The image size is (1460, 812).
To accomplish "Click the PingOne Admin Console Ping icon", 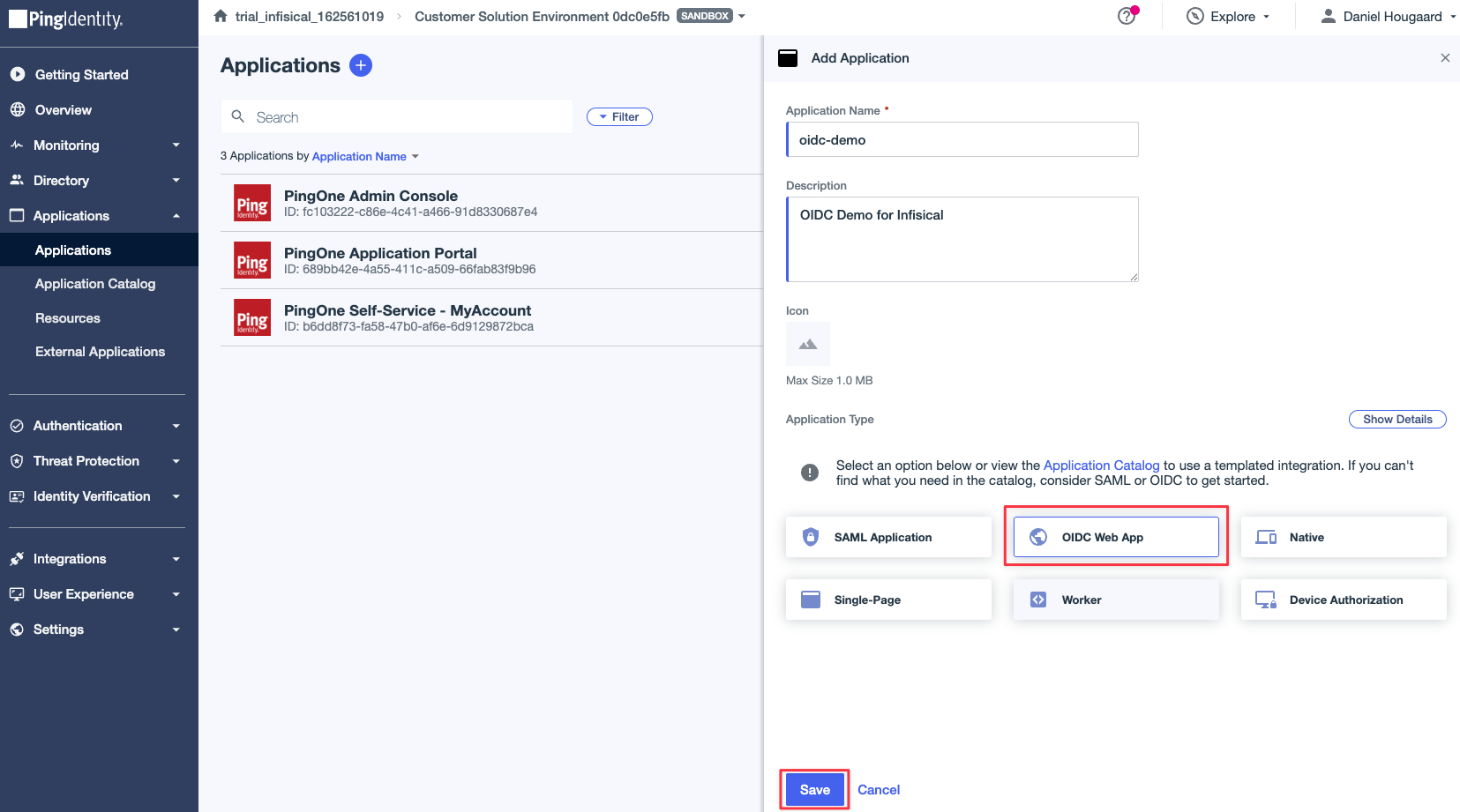I will click(252, 203).
